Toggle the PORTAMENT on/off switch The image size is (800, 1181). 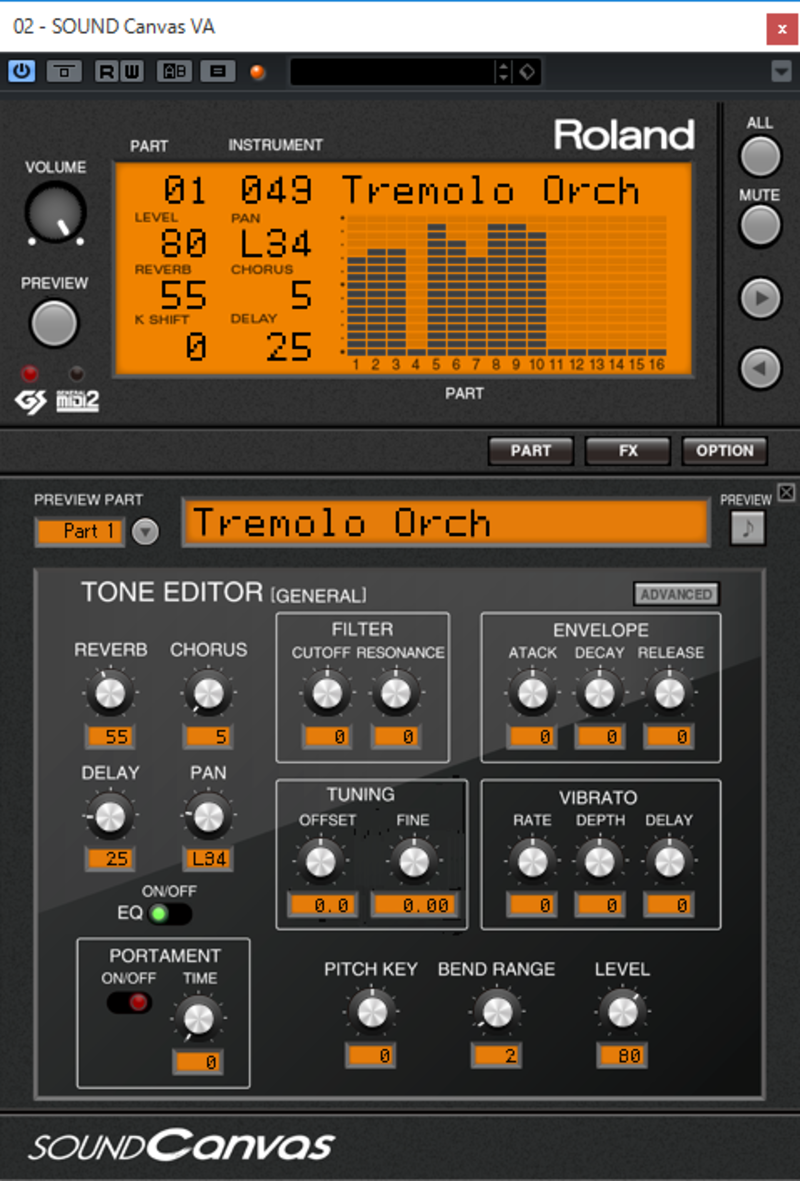[x=129, y=1002]
